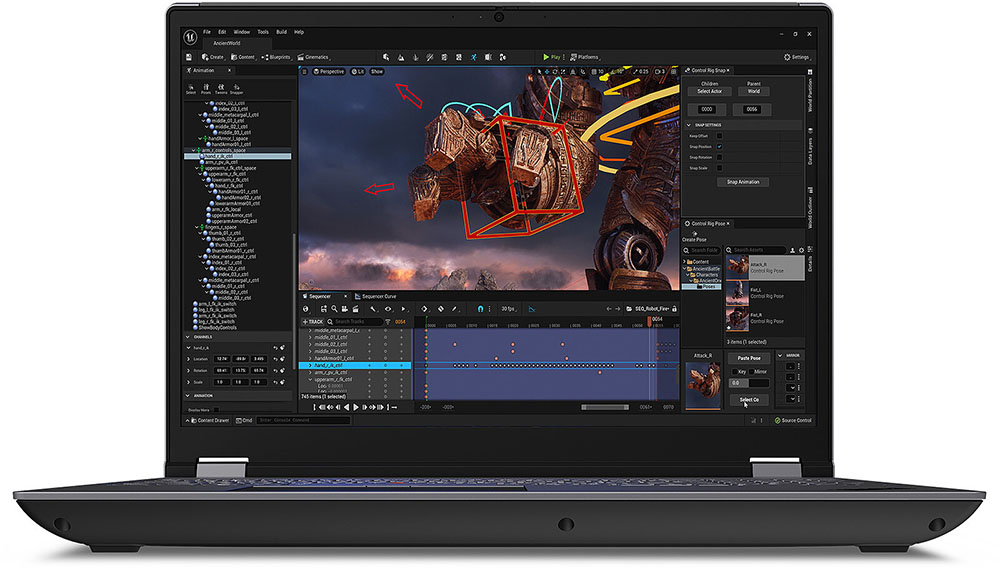
Task: Open the Sequencer wrench actions menu
Action: pyautogui.click(x=374, y=309)
